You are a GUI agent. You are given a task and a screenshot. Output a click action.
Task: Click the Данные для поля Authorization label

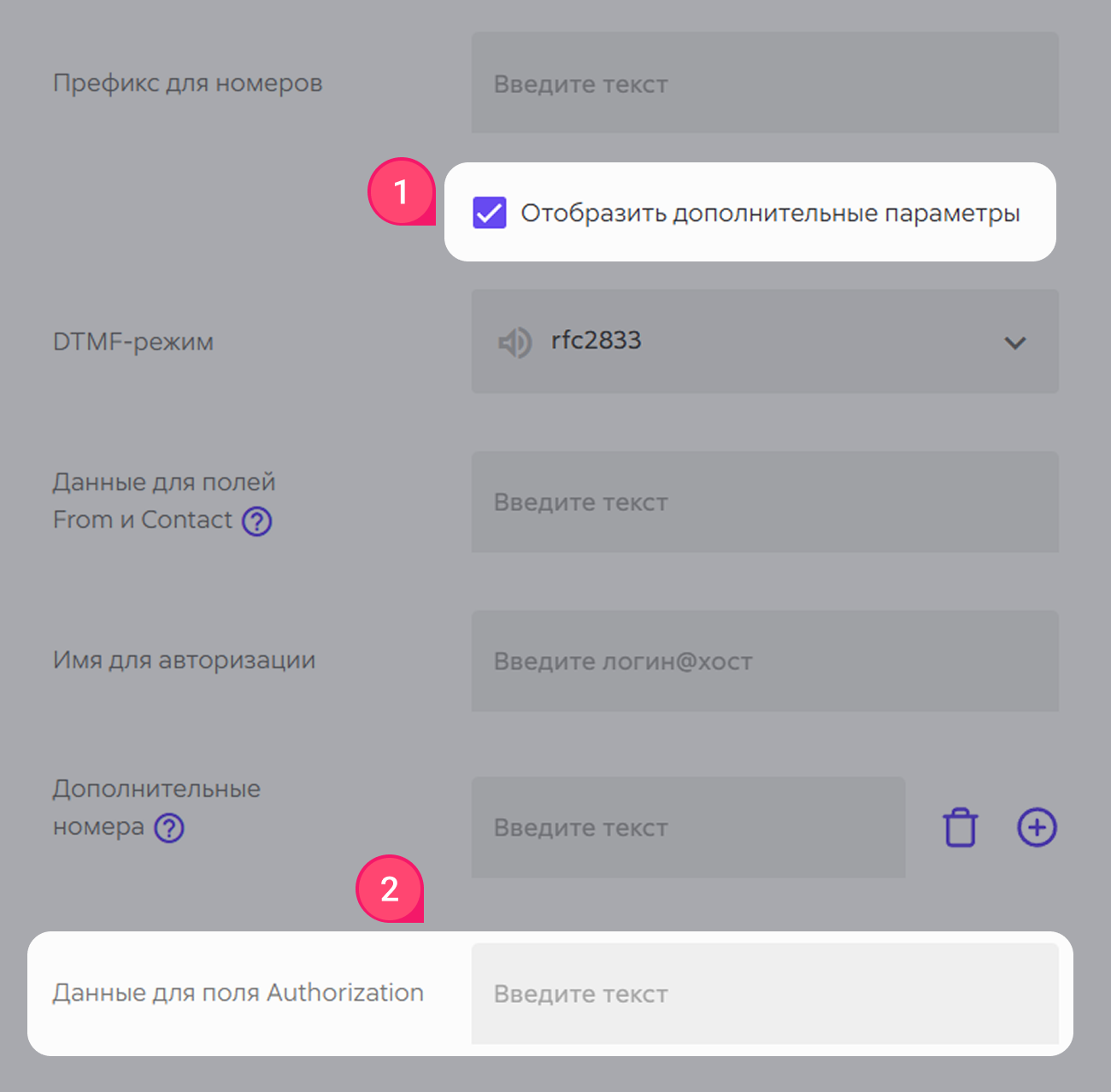pyautogui.click(x=238, y=993)
